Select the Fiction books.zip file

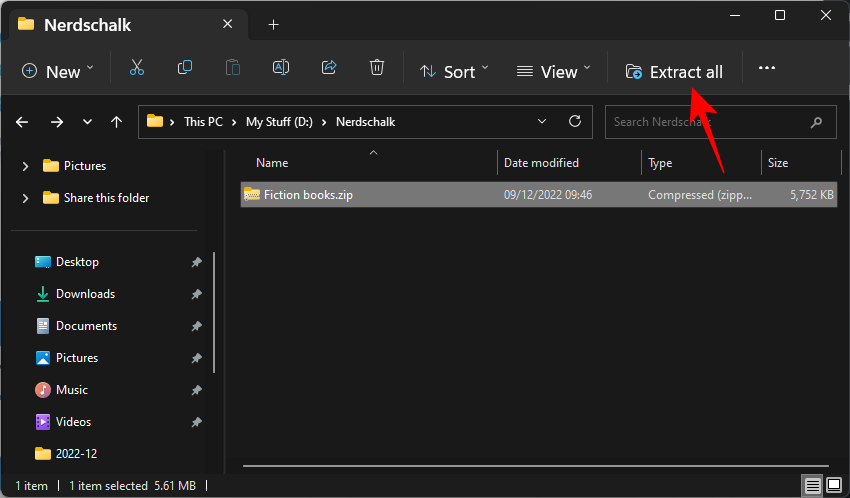point(308,195)
